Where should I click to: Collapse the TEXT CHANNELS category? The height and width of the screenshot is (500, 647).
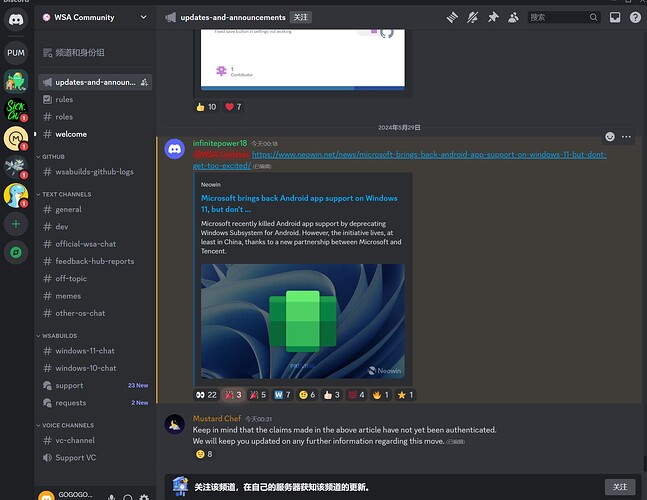coord(64,194)
